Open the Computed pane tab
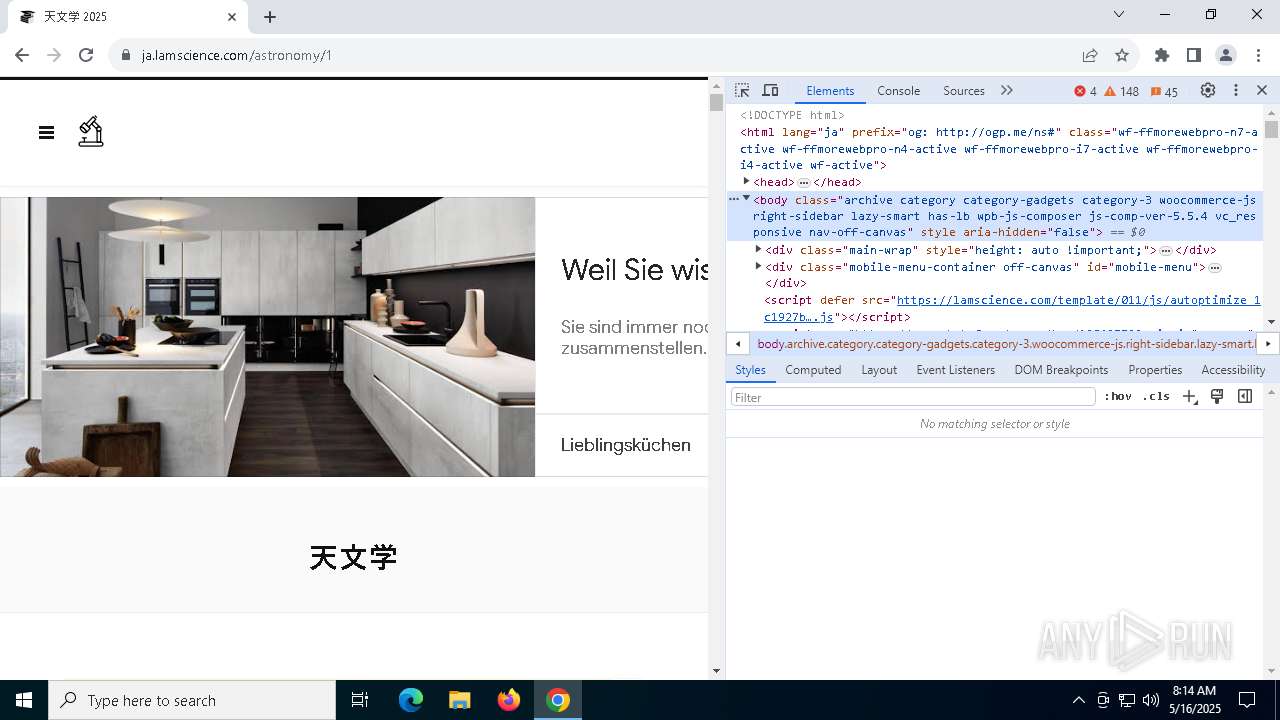Image resolution: width=1280 pixels, height=720 pixels. click(x=813, y=370)
